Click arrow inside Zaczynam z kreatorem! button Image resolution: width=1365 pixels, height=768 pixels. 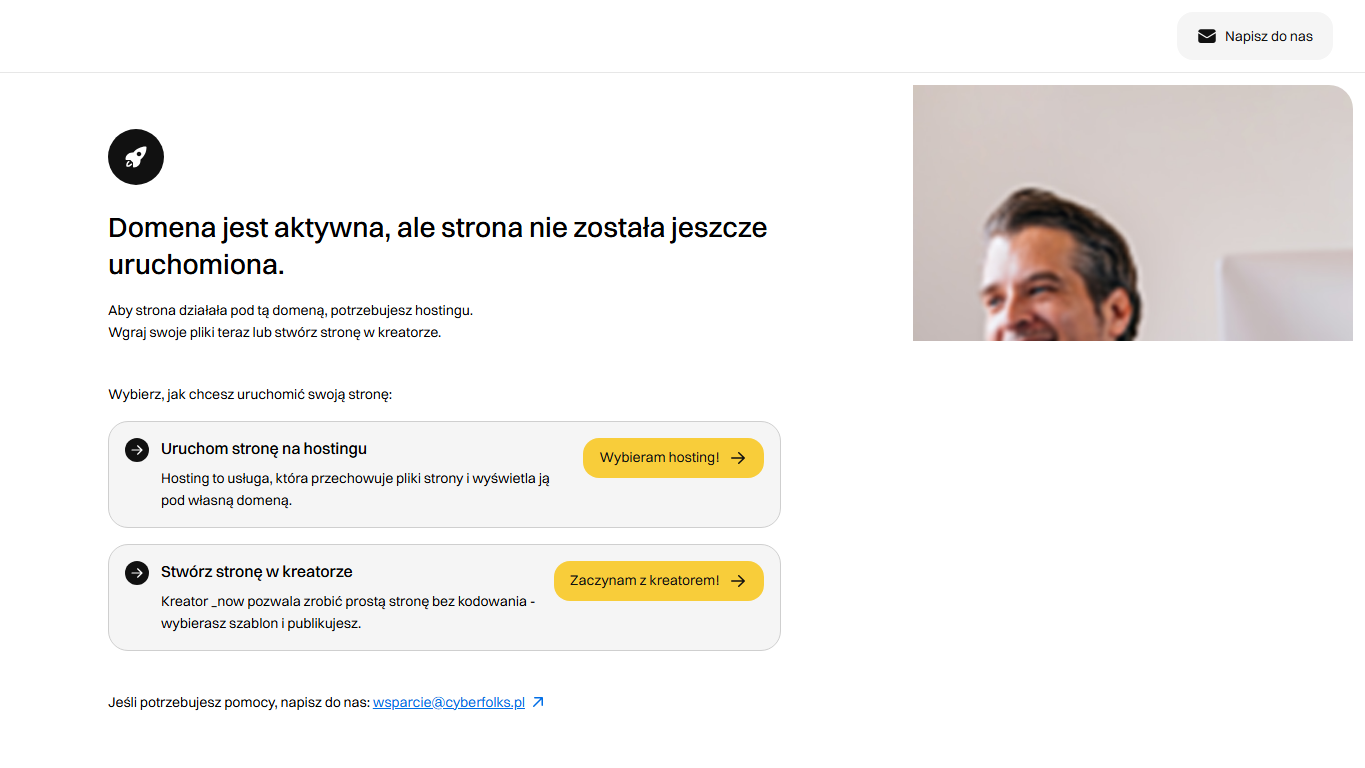click(x=738, y=581)
